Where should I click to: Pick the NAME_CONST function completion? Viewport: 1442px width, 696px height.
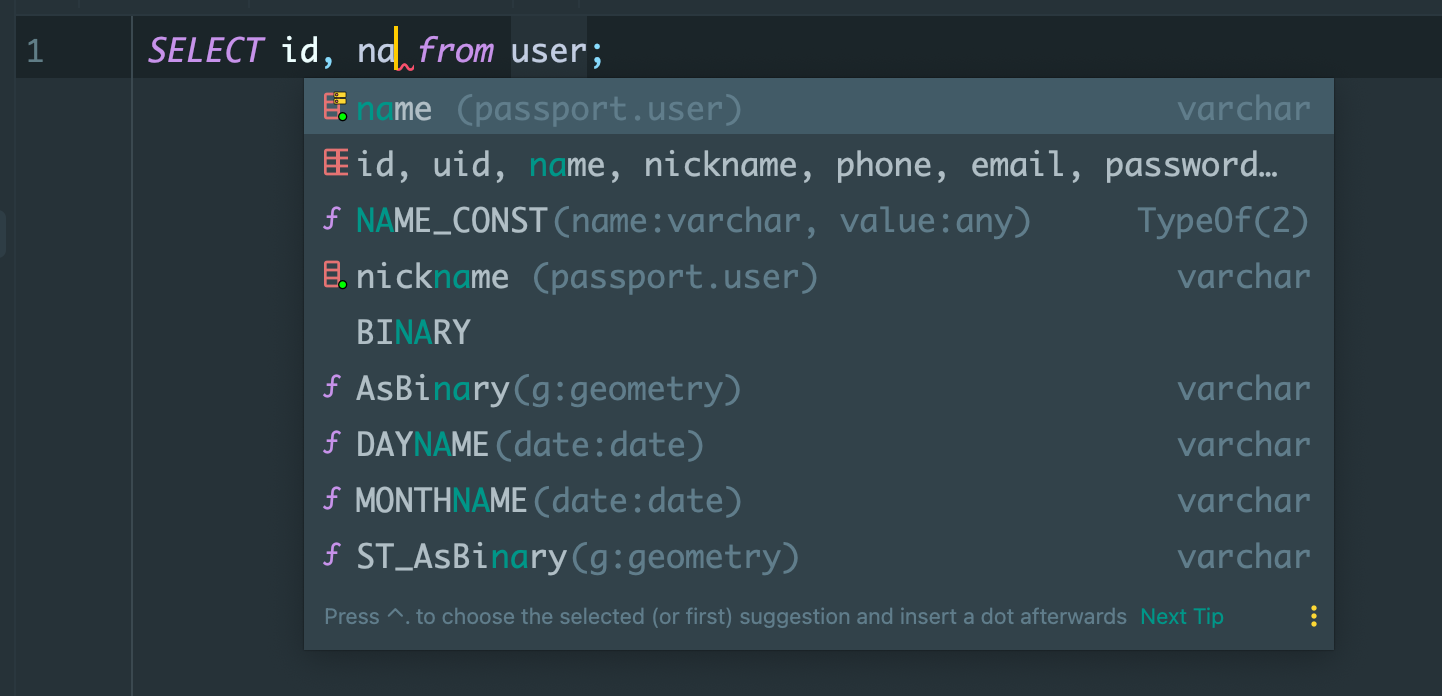click(819, 219)
